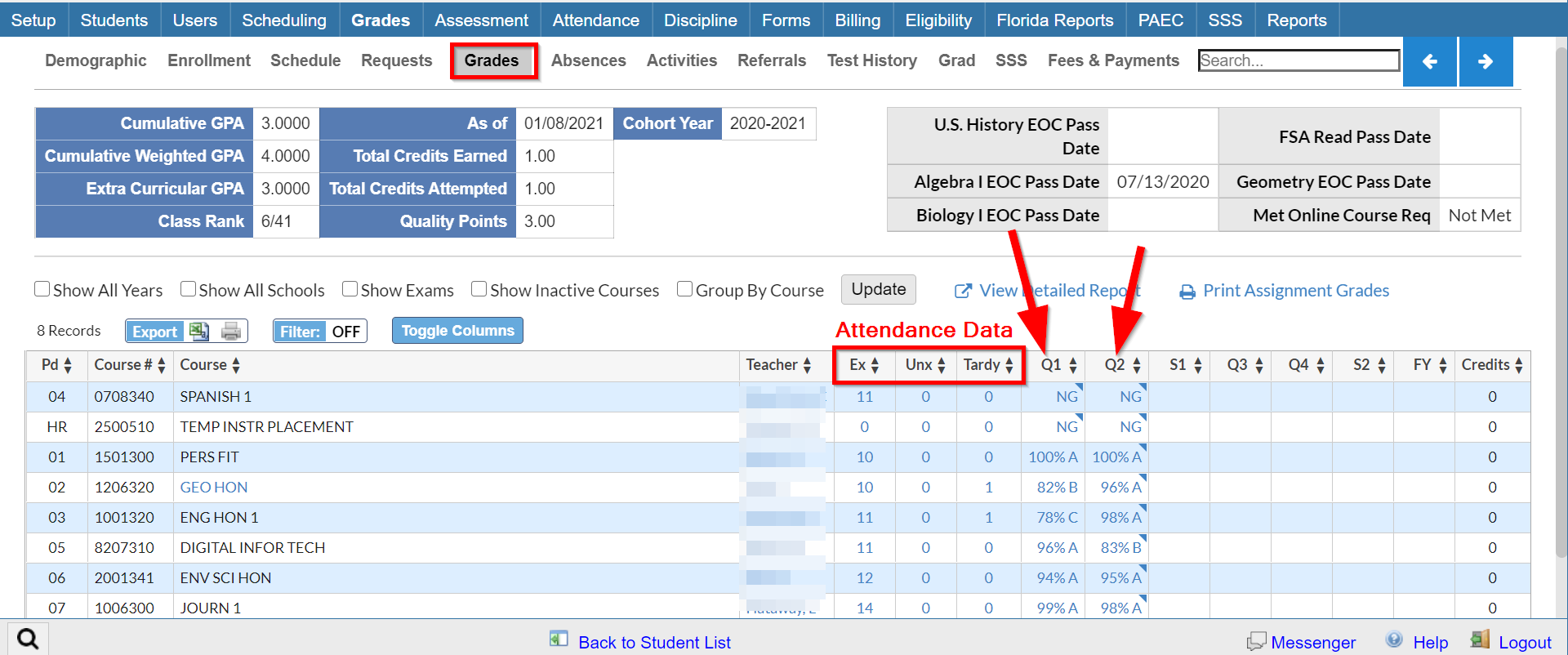1568x655 pixels.
Task: Click the Toggle Columns button
Action: coord(457,331)
